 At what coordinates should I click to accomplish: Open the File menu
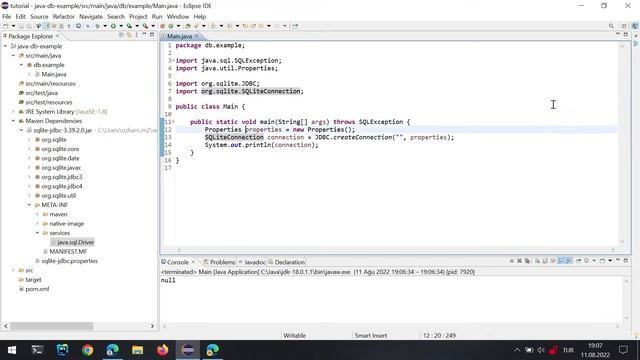(x=7, y=16)
